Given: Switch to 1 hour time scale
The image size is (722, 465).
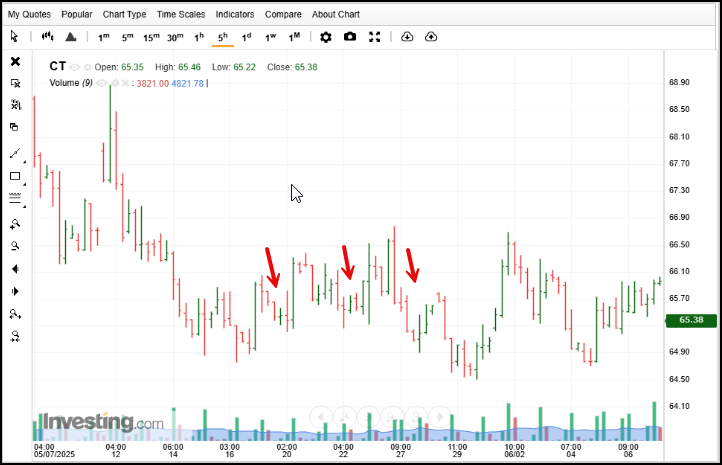Looking at the screenshot, I should 199,37.
